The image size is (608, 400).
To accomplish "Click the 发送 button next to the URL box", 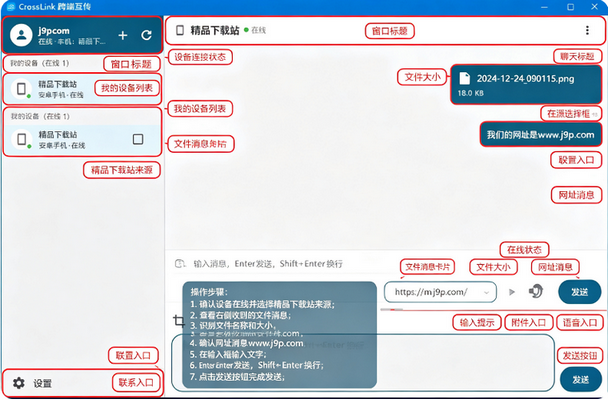I will (x=580, y=292).
